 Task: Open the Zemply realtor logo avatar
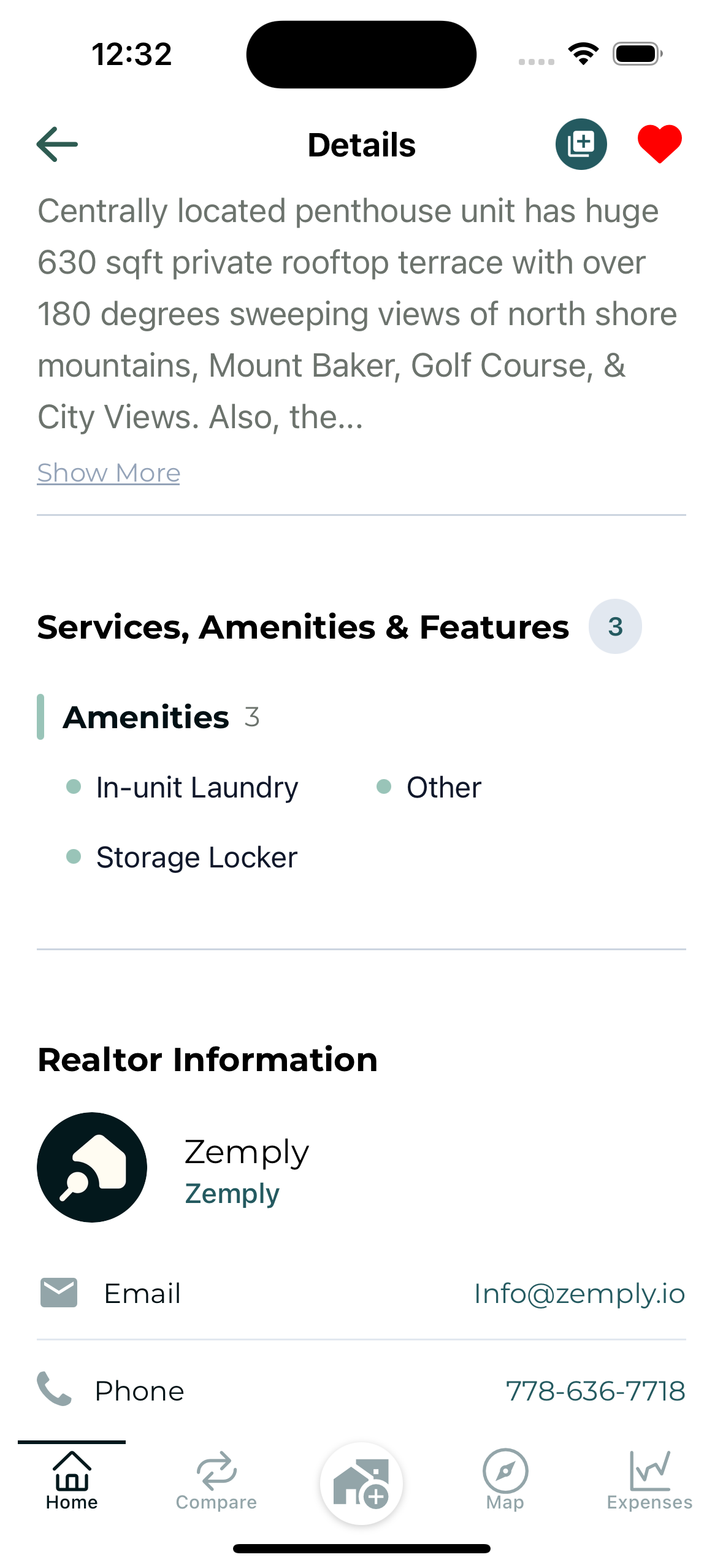click(x=92, y=1167)
